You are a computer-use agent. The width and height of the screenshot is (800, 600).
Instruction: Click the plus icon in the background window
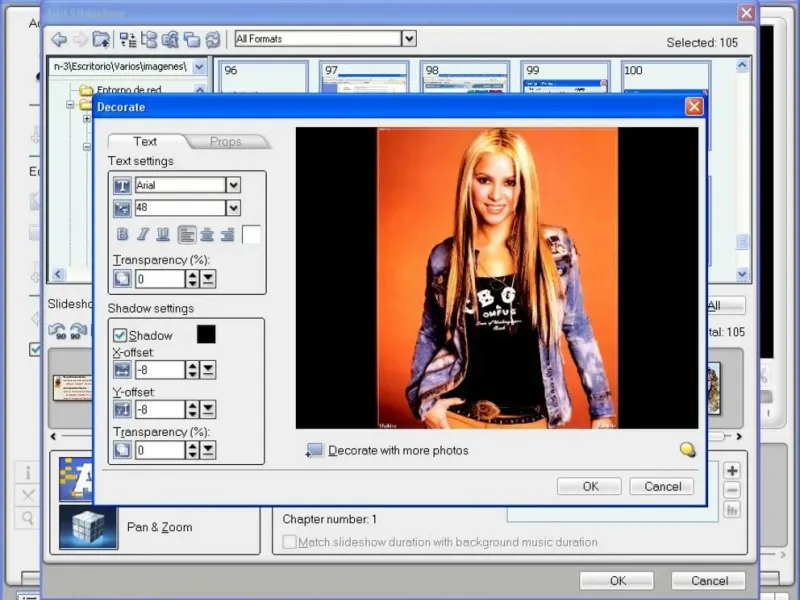click(x=732, y=470)
